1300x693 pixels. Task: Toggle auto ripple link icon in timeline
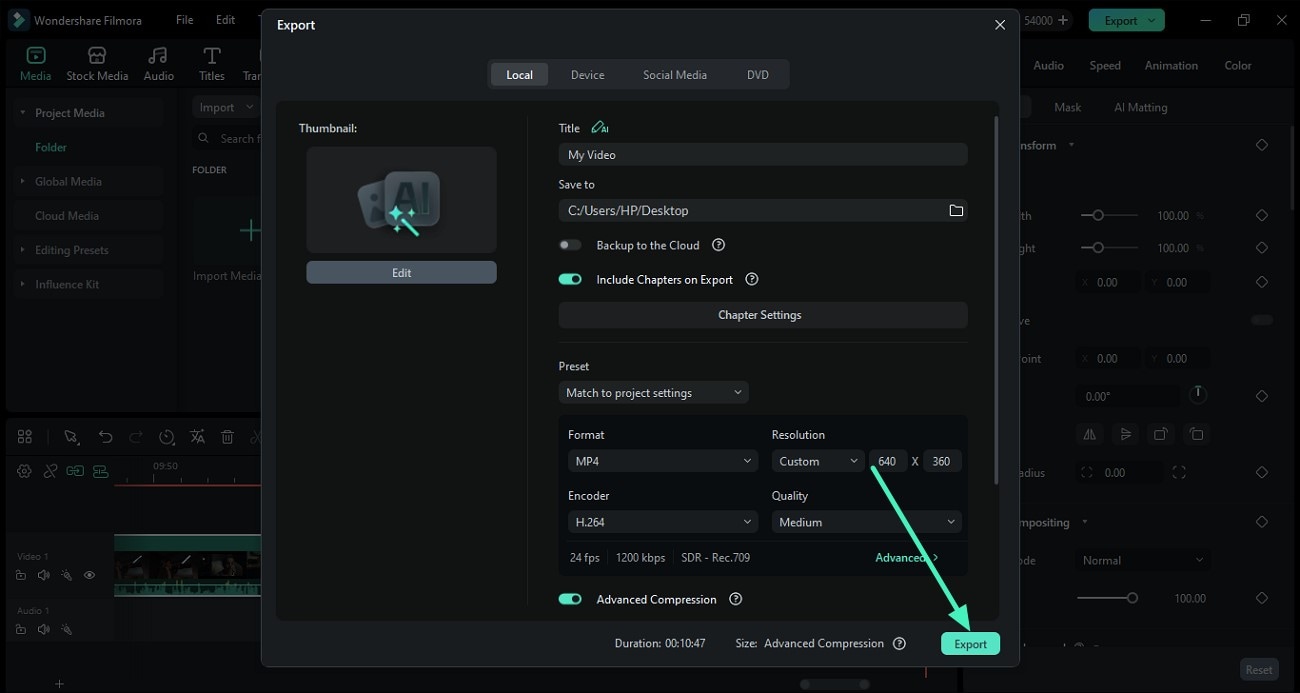[75, 471]
